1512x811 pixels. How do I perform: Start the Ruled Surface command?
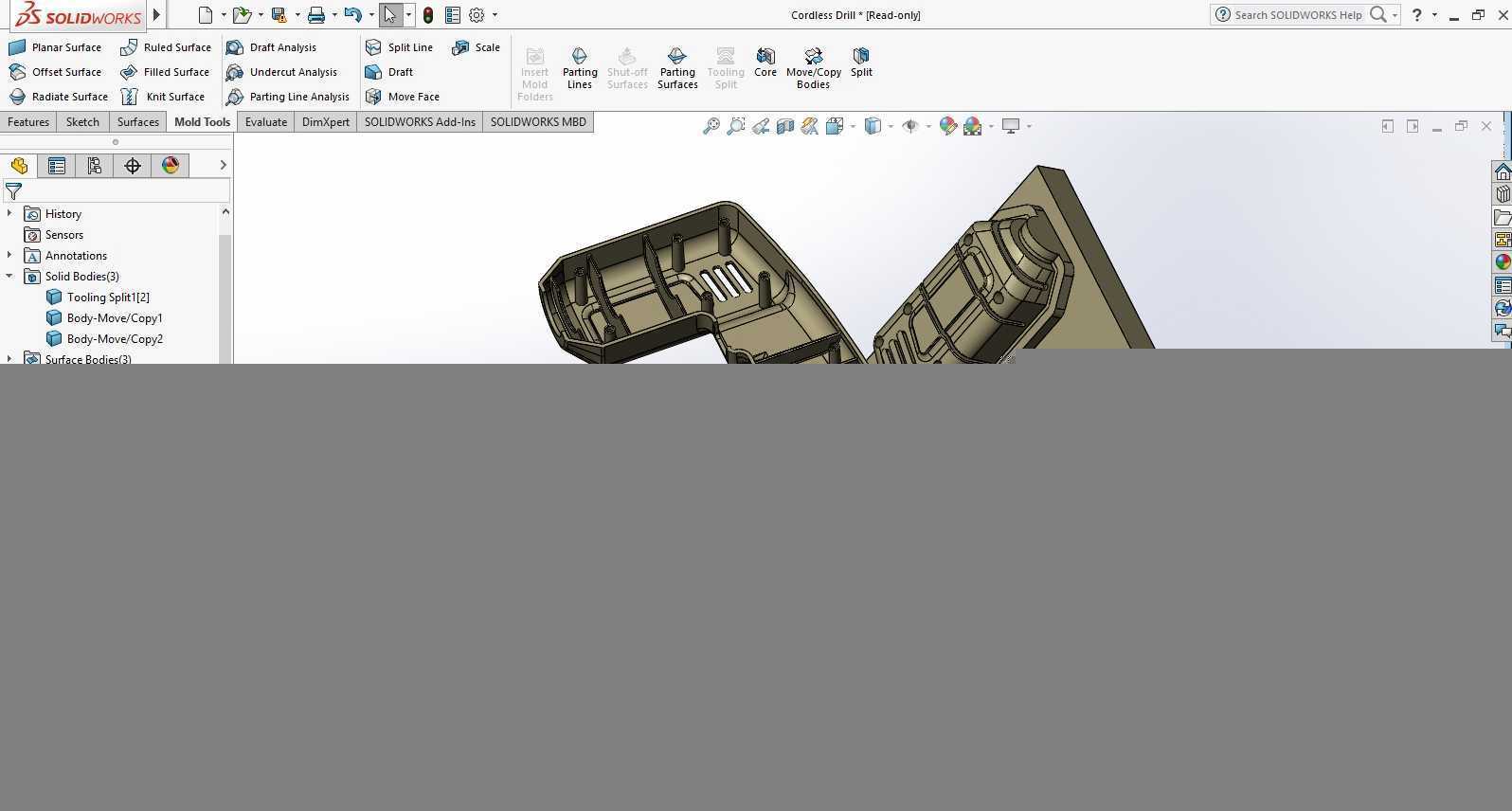point(166,47)
